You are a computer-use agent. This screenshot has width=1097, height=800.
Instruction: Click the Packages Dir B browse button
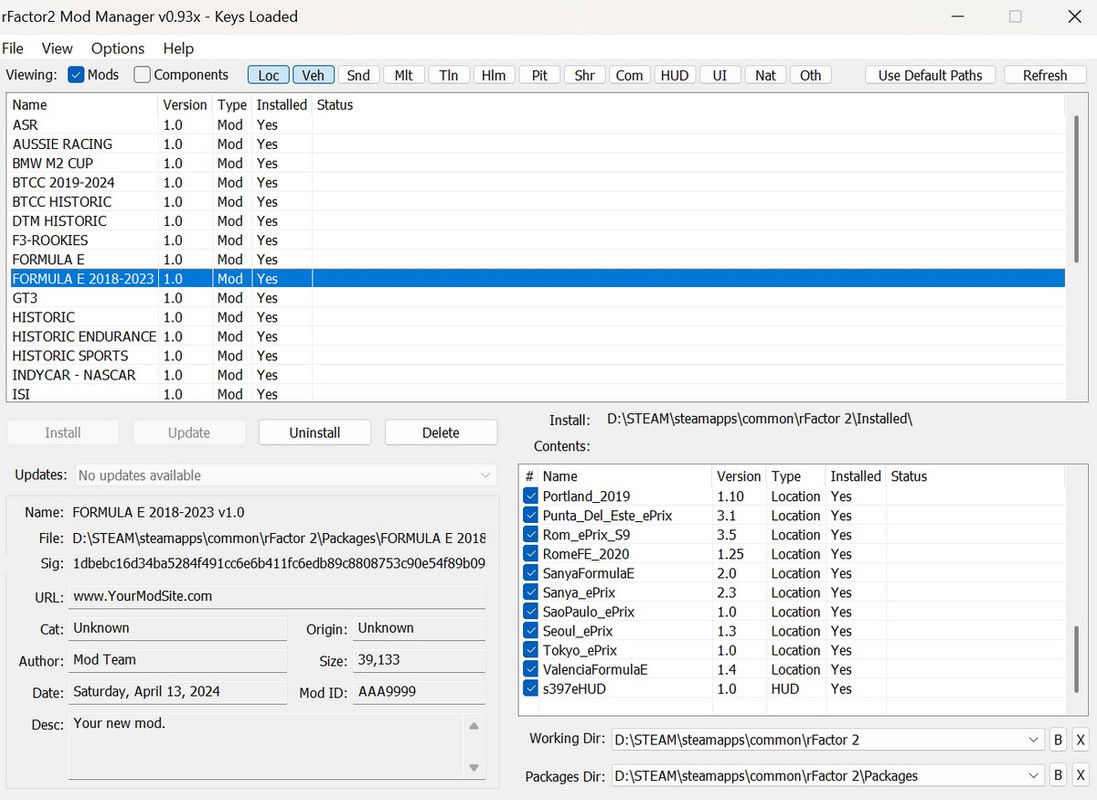1058,776
